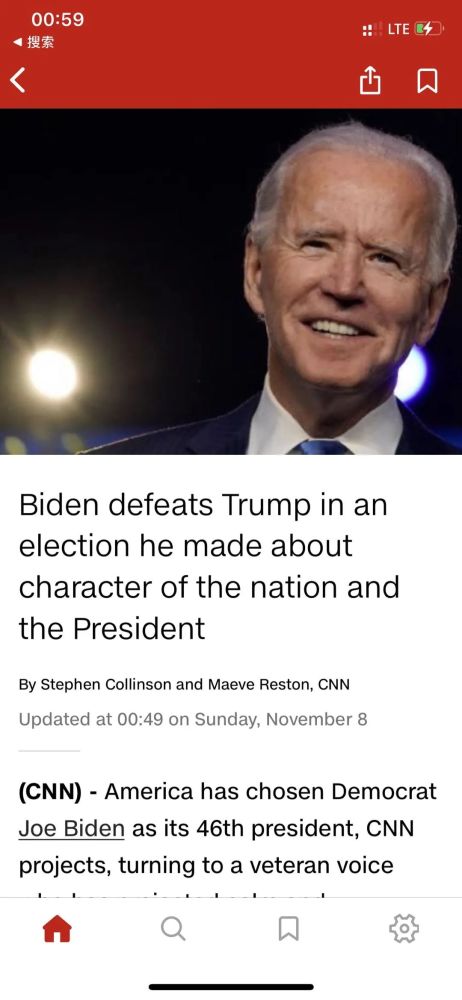
Task: Tap the article's hero photo
Action: [231, 281]
